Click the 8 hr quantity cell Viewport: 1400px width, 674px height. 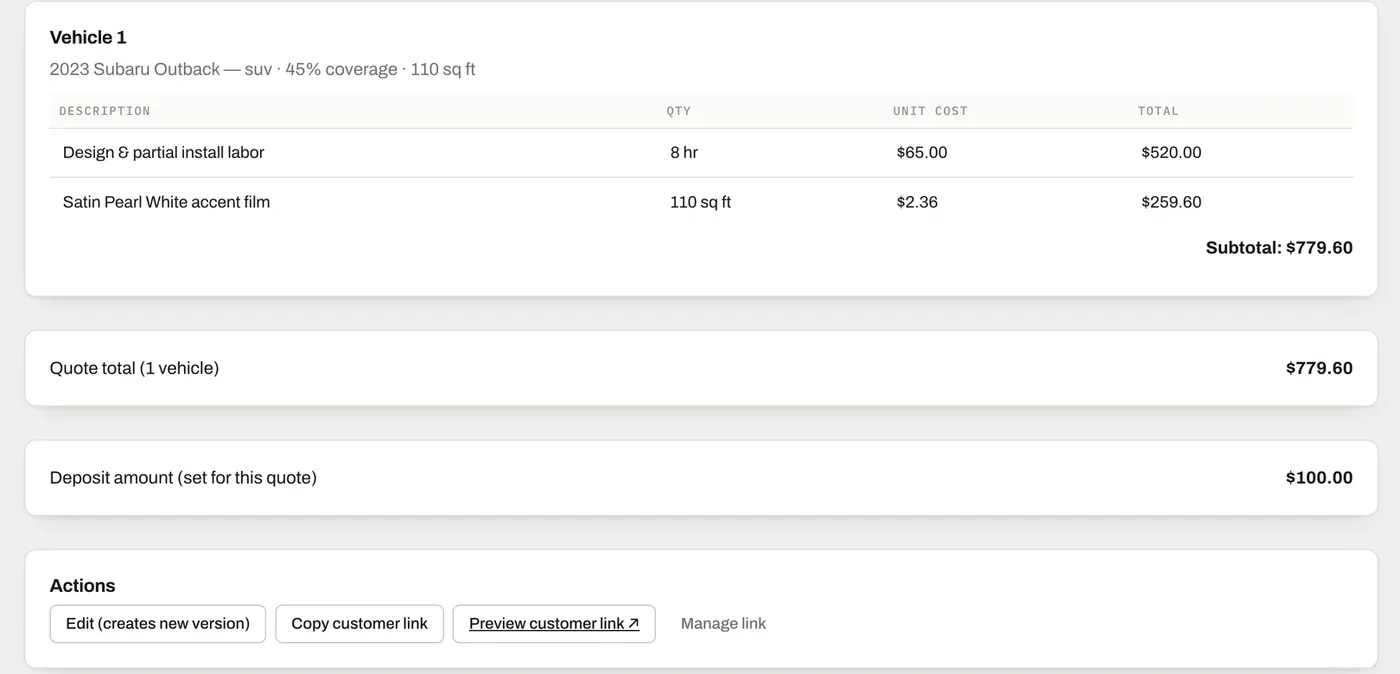pyautogui.click(x=684, y=153)
